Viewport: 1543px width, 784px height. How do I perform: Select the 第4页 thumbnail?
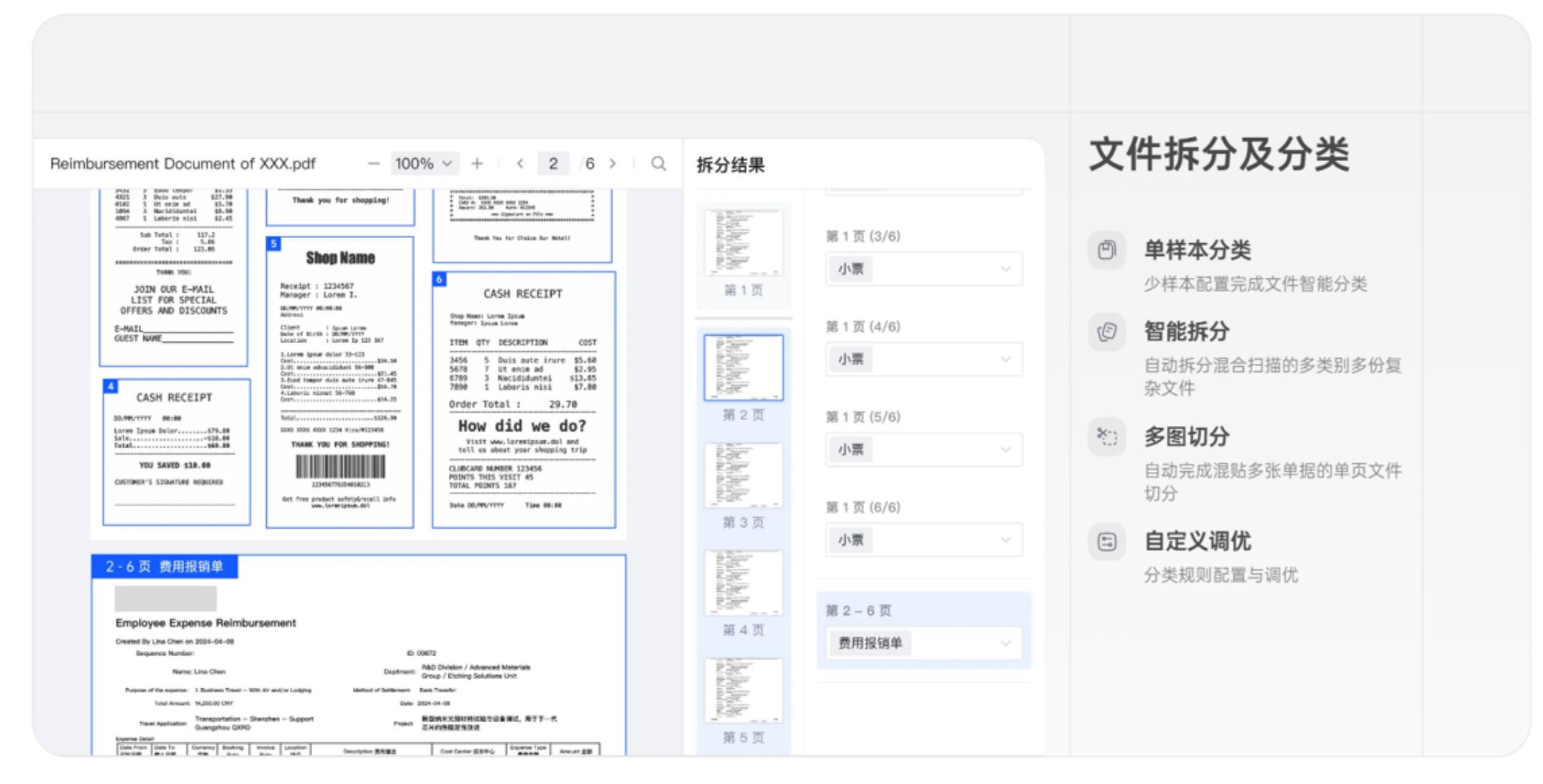point(744,583)
